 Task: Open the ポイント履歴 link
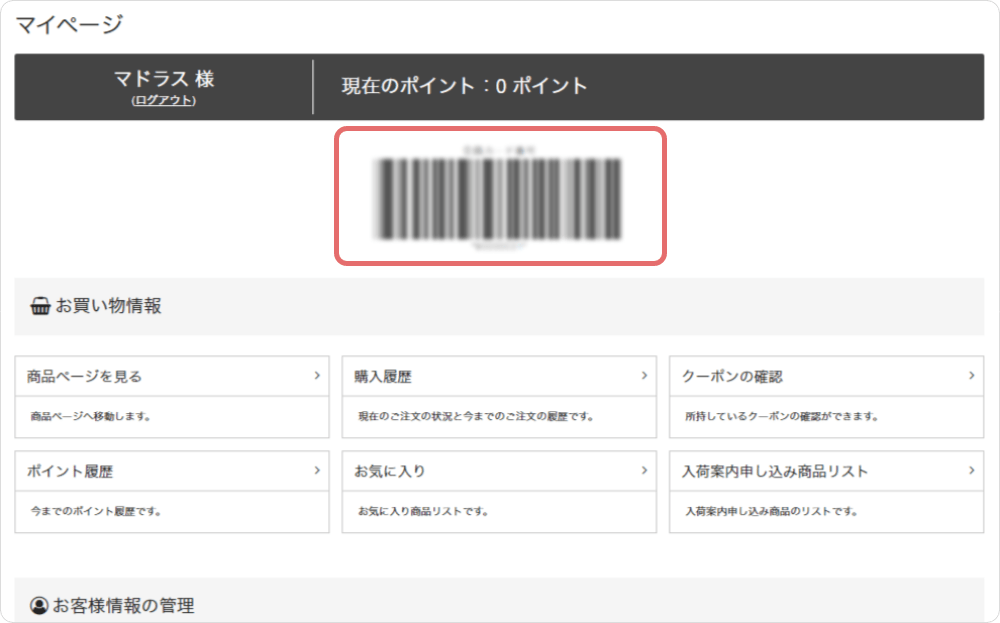(70, 471)
